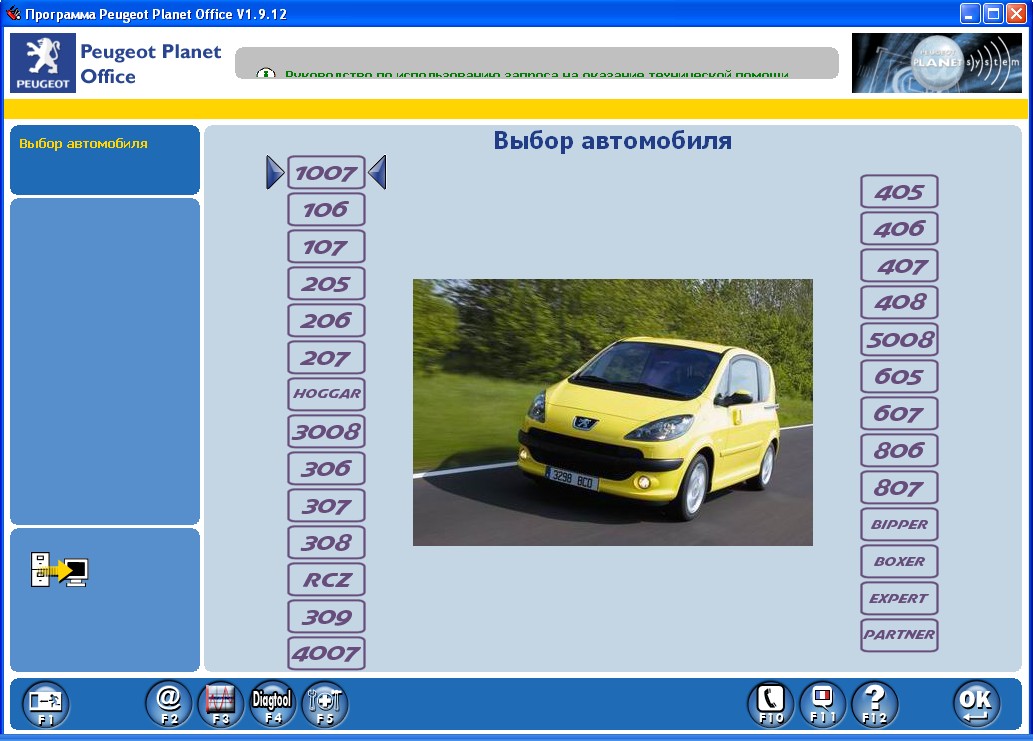The width and height of the screenshot is (1033, 741).
Task: Pick the EXPERT van model
Action: click(899, 598)
